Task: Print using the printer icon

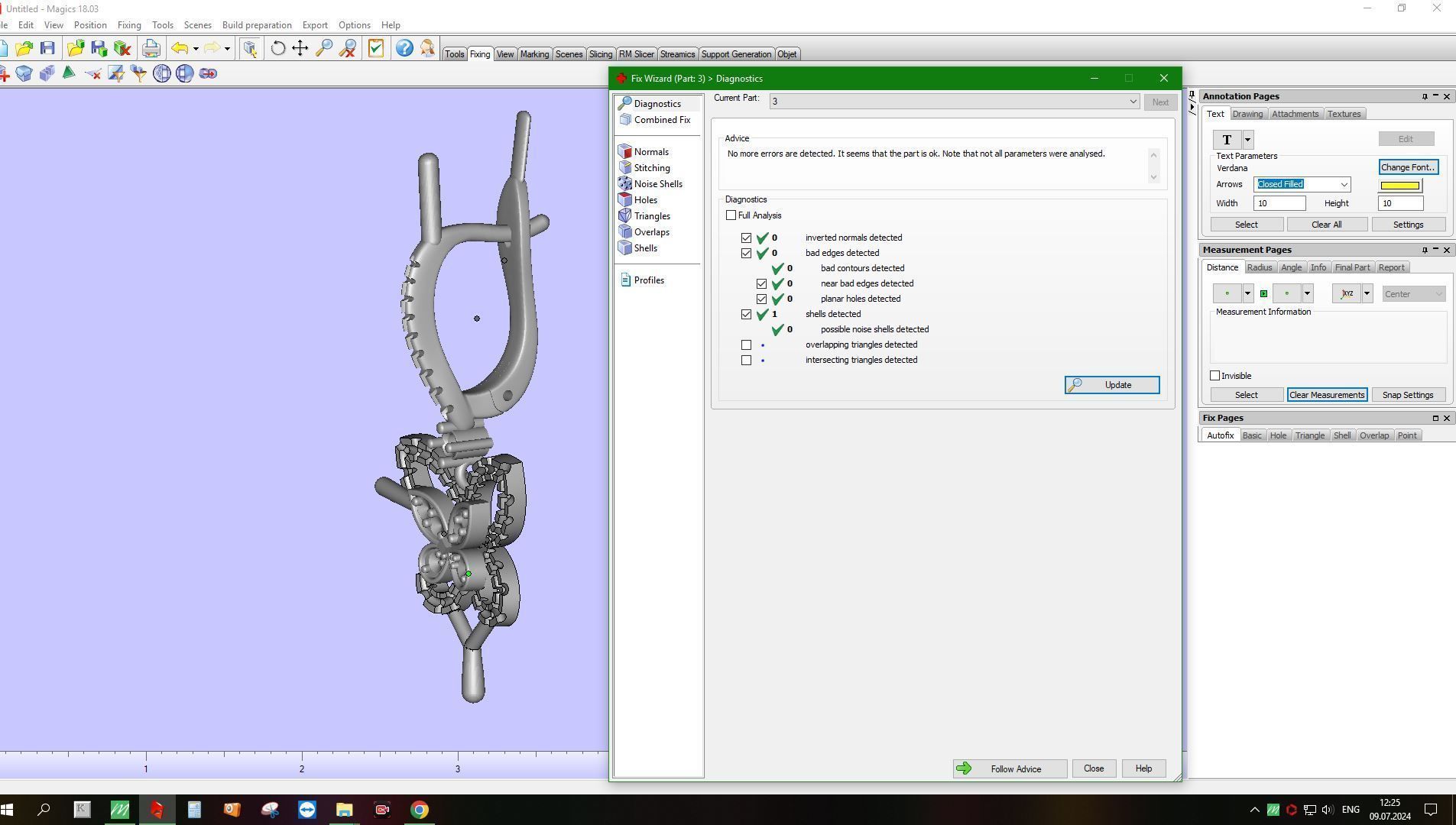Action: point(151,49)
